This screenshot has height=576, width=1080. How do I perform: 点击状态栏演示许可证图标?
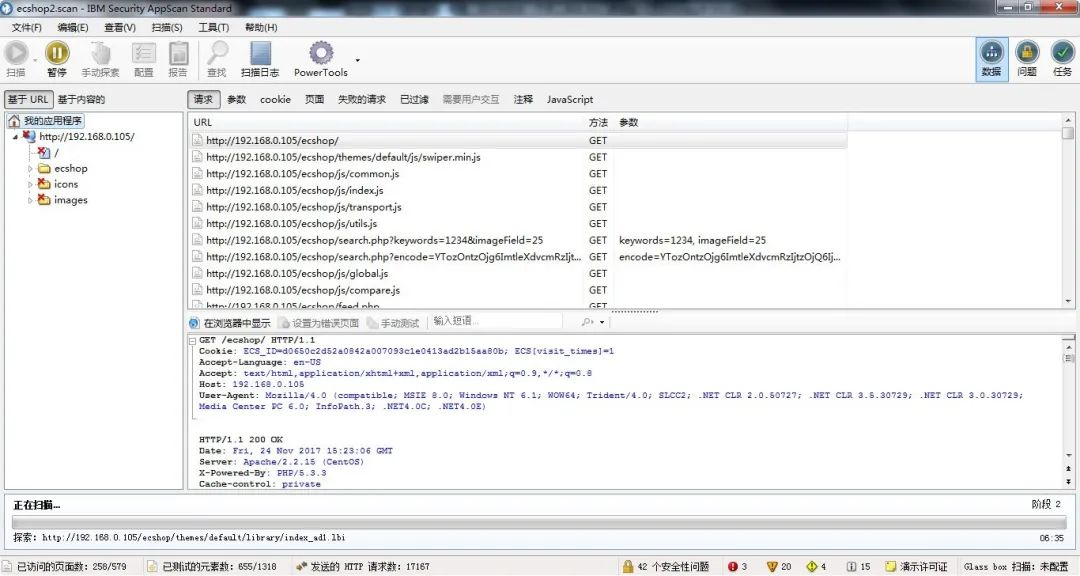pyautogui.click(x=915, y=565)
